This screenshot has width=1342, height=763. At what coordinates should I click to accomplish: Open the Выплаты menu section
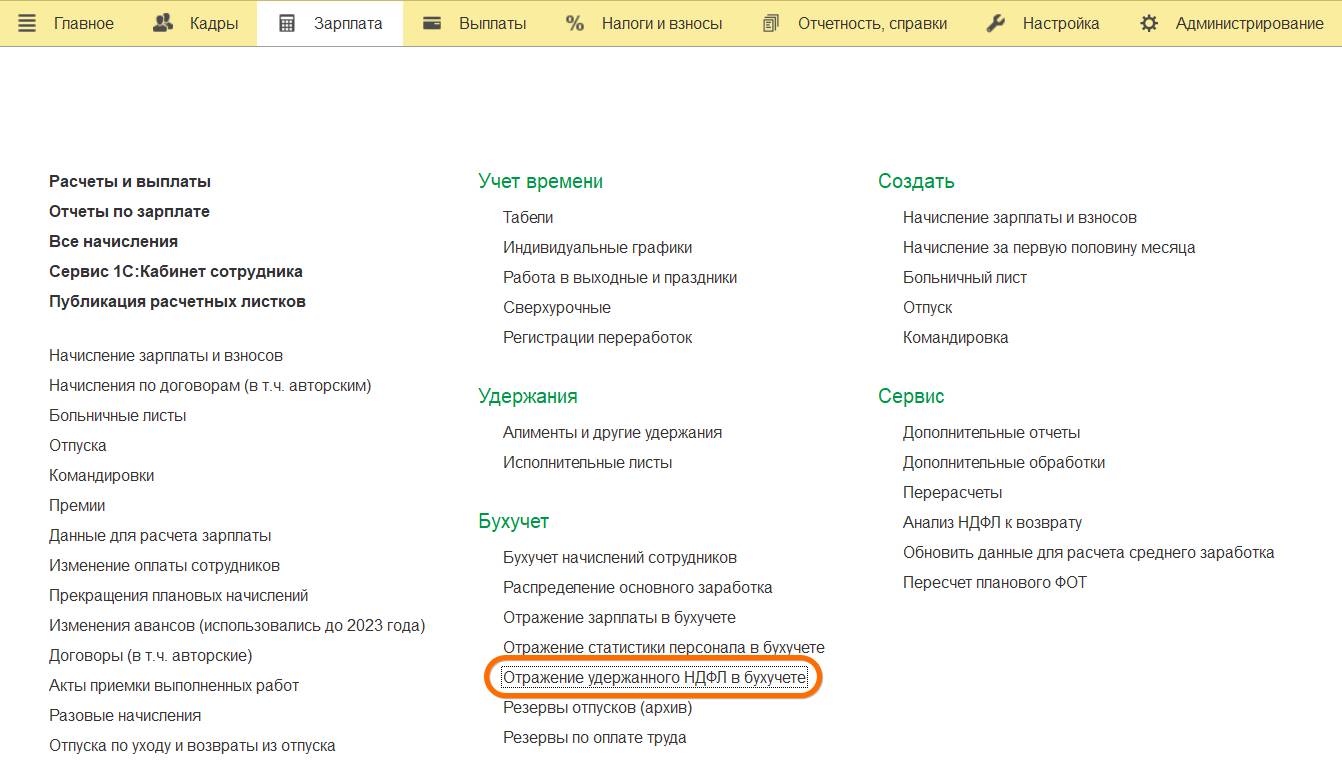coord(492,23)
